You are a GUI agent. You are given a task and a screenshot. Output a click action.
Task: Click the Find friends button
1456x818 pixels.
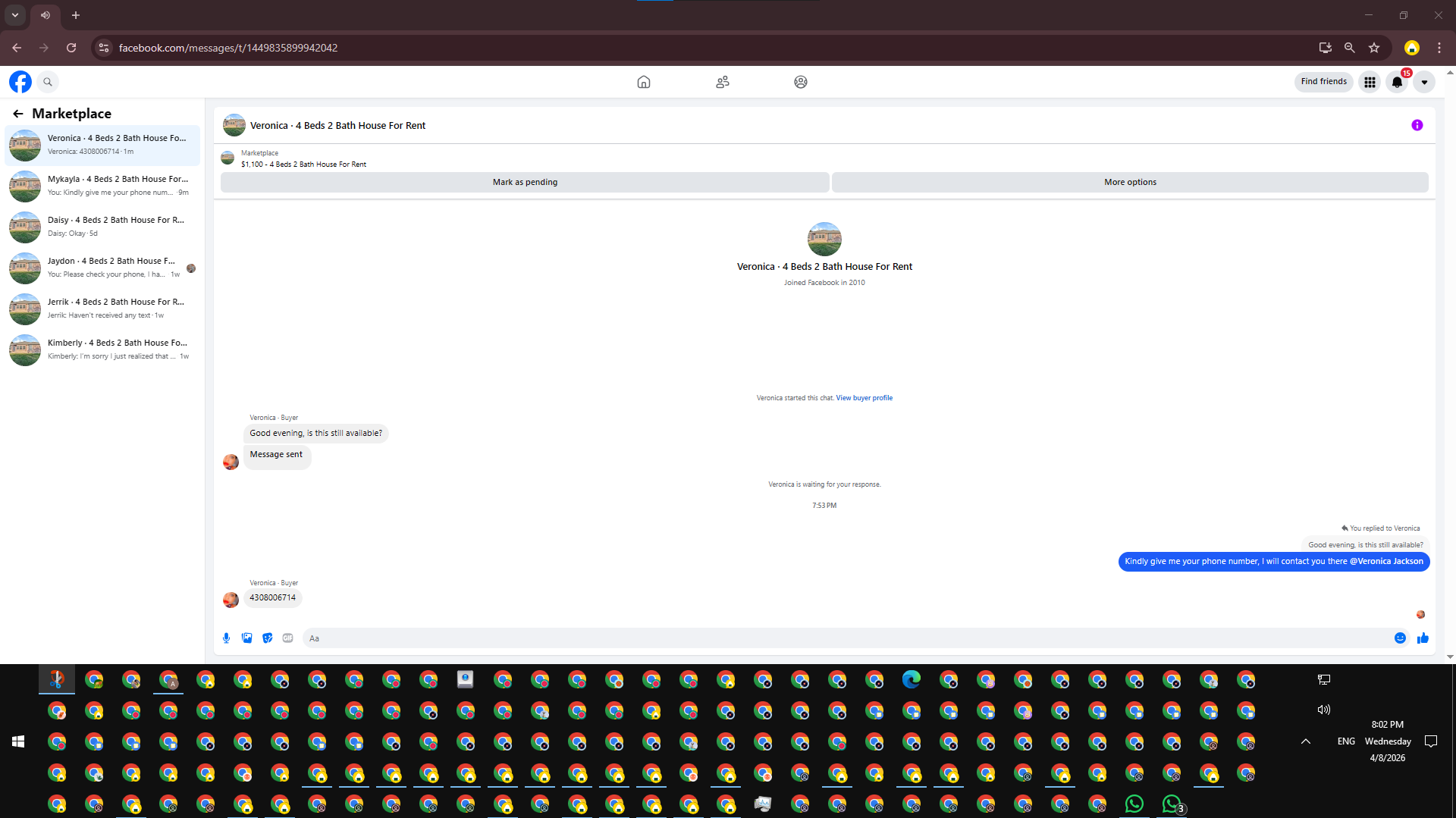(x=1324, y=82)
